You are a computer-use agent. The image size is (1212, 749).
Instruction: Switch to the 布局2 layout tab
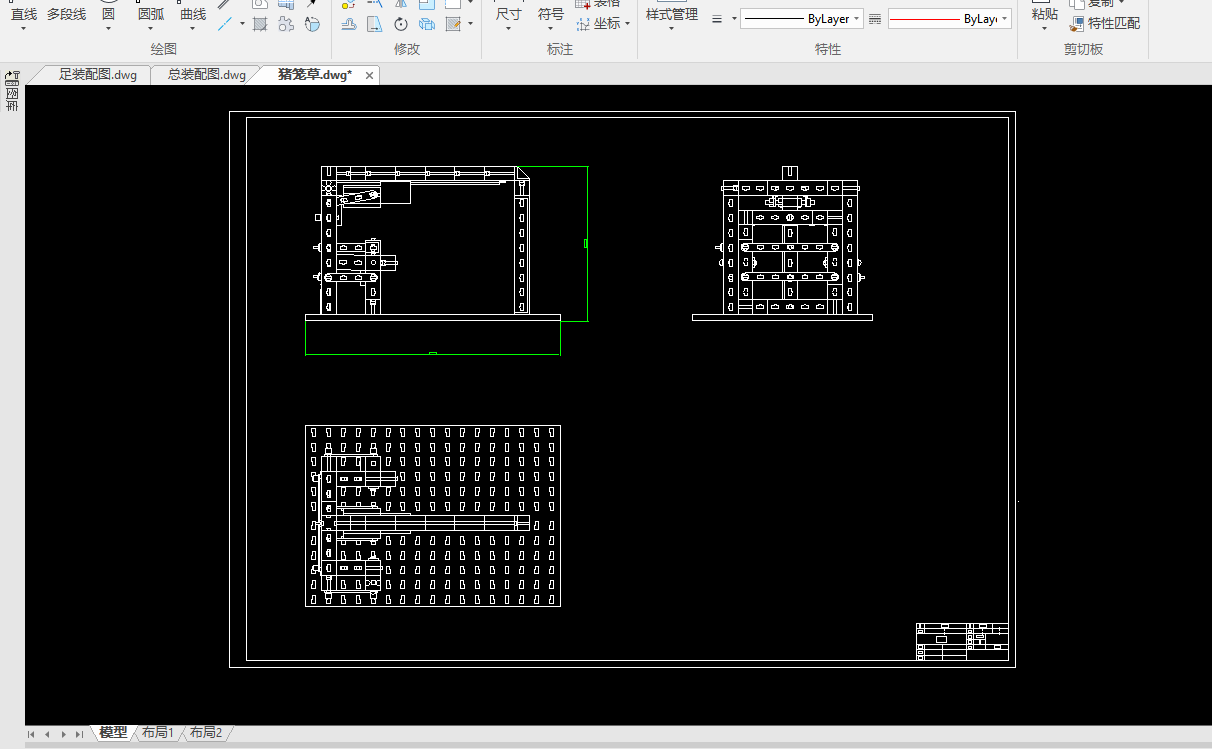(x=206, y=733)
